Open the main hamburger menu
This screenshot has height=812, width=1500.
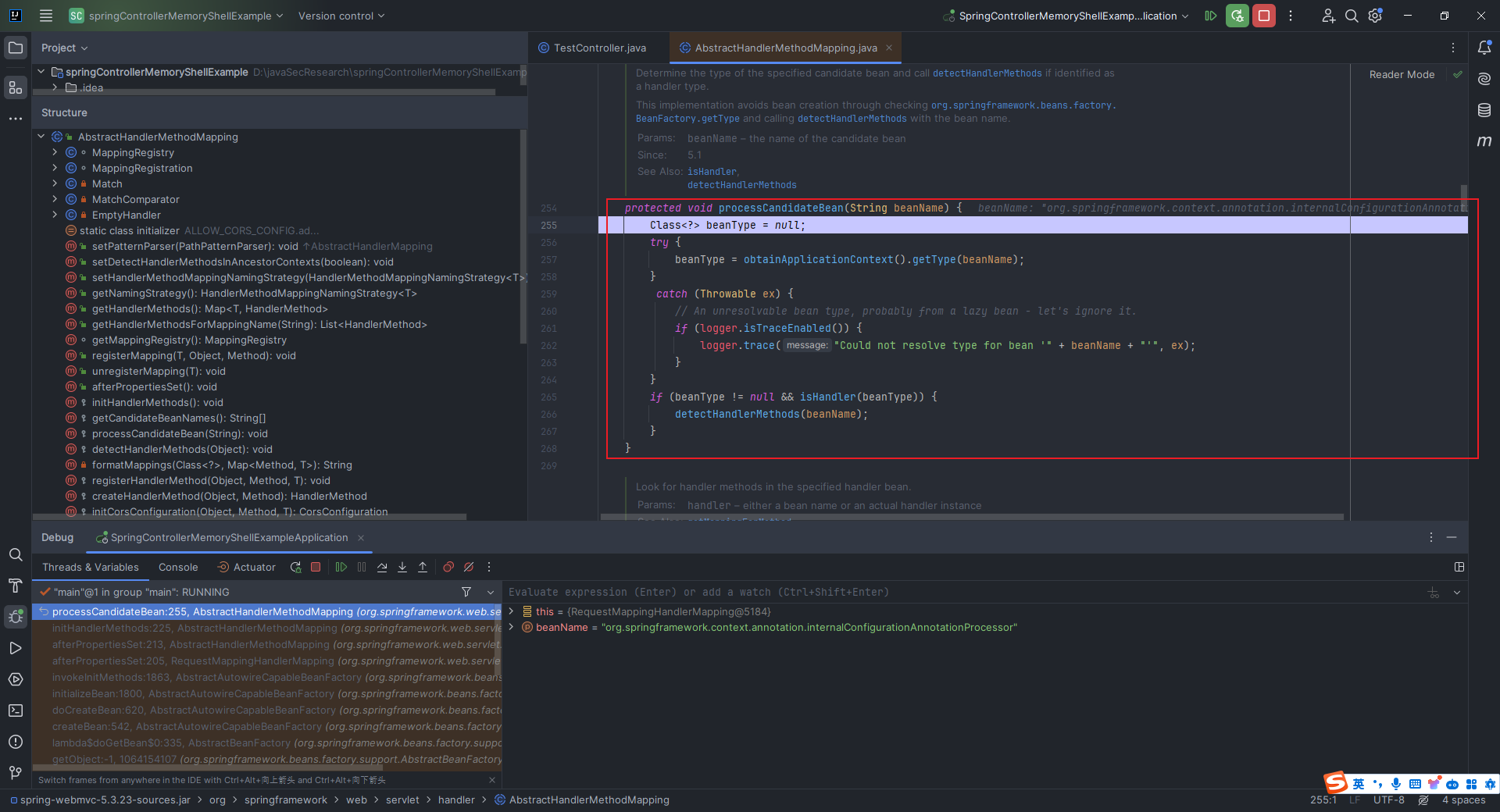coord(46,16)
